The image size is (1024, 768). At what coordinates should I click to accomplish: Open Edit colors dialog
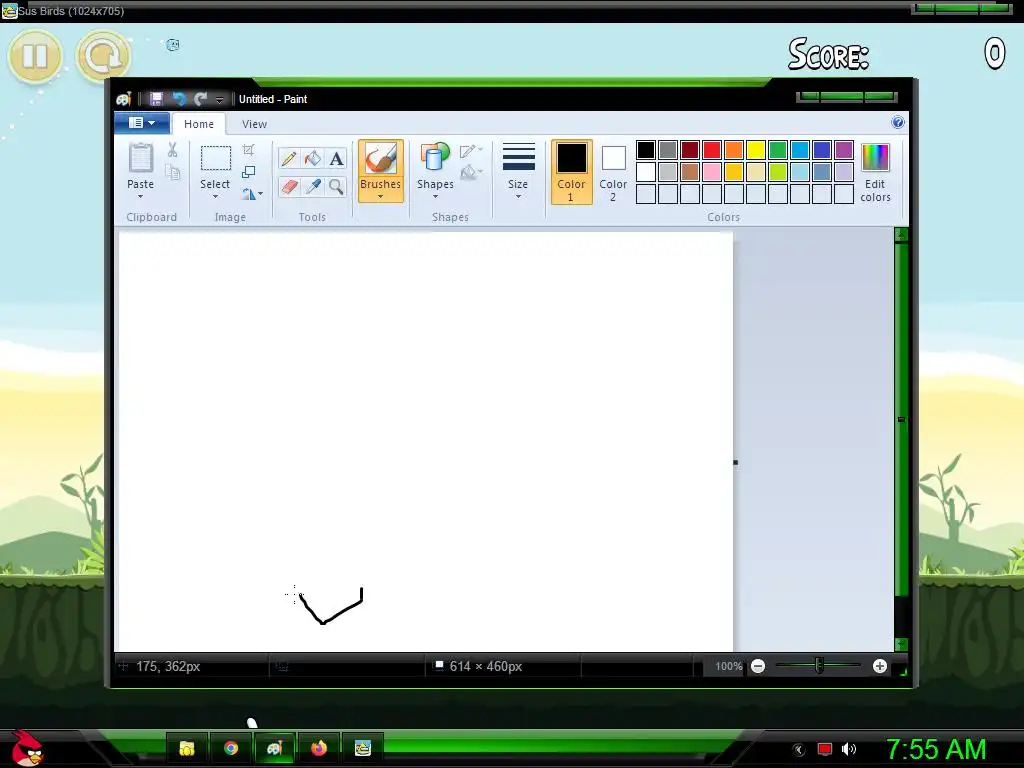(875, 172)
